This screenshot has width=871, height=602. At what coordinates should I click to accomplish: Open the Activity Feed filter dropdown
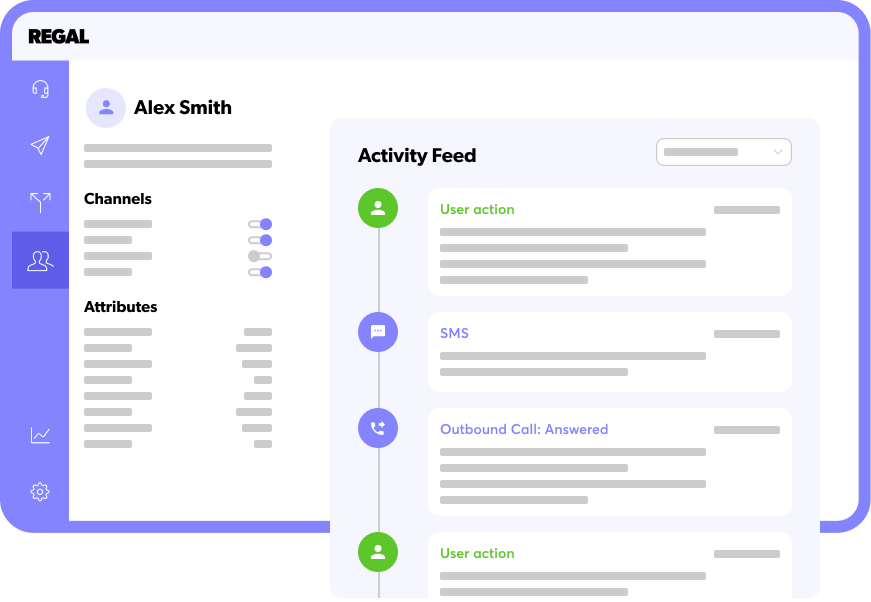[x=724, y=152]
